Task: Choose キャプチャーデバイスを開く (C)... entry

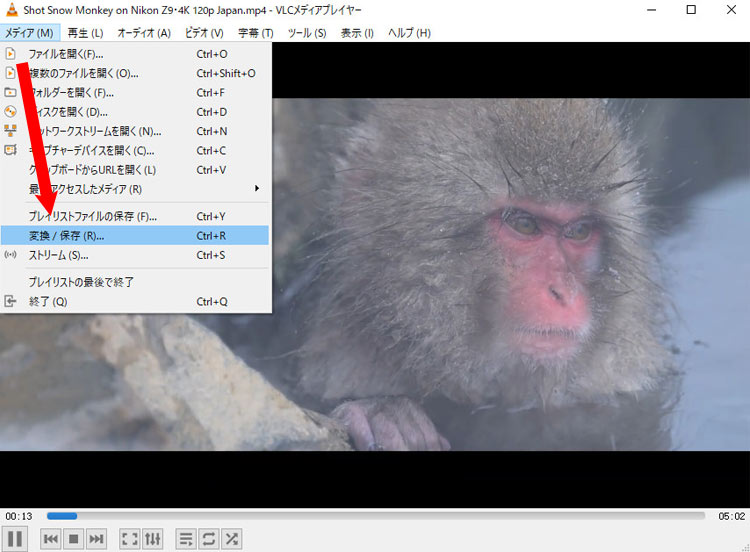Action: 135,151
